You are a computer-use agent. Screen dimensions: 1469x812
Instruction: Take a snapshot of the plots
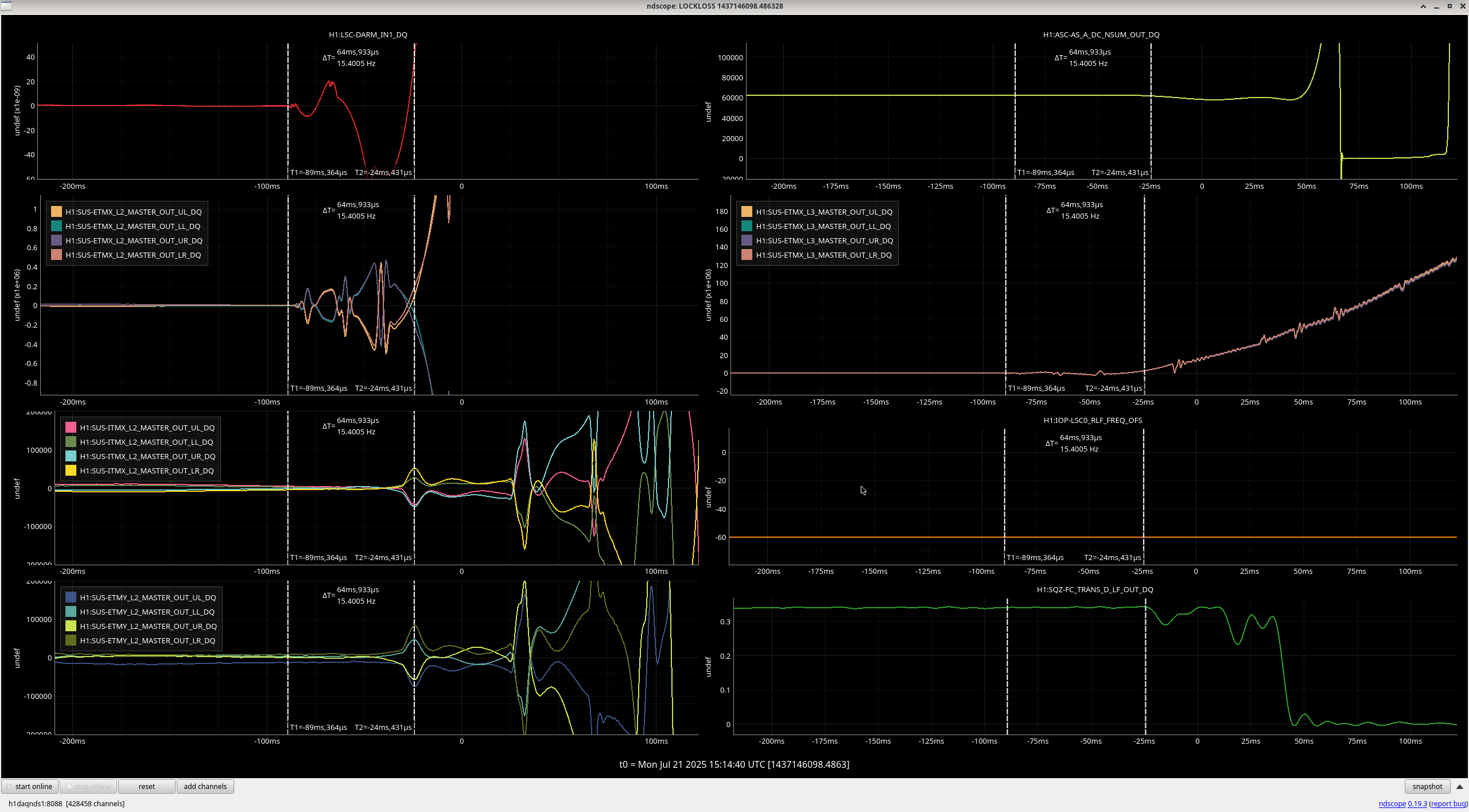[x=1427, y=786]
